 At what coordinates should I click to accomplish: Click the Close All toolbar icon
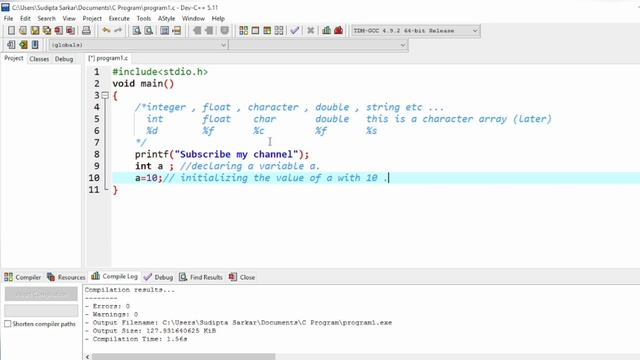(70, 31)
